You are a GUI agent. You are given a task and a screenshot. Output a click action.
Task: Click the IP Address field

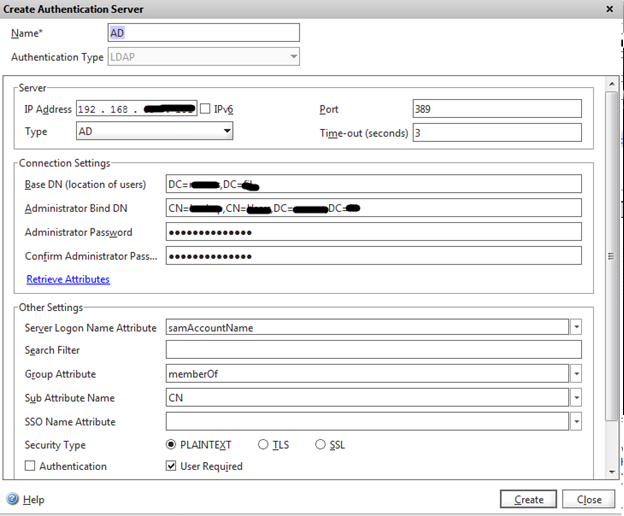click(136, 109)
